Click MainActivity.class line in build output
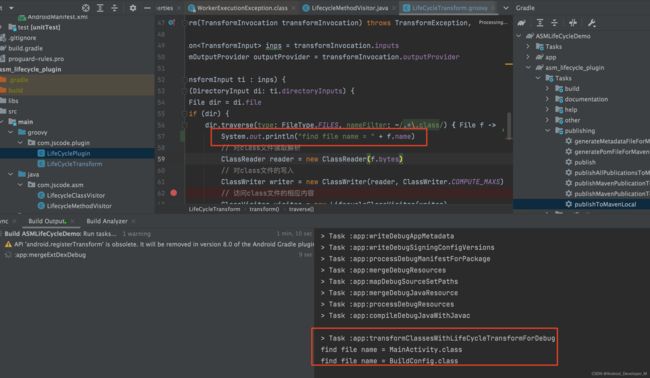This screenshot has width=650, height=378. tap(391, 349)
